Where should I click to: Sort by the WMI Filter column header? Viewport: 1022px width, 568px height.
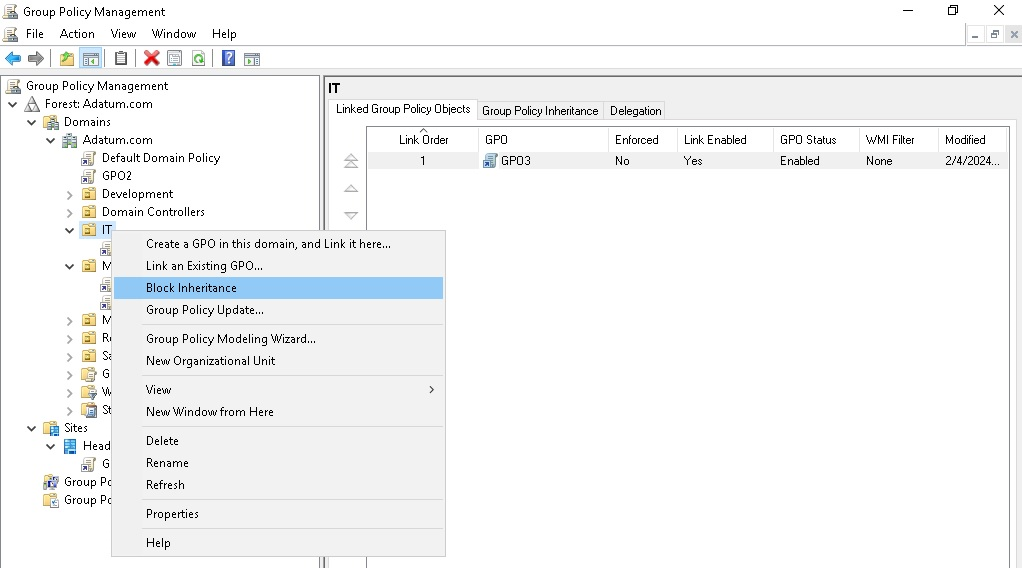coord(899,140)
